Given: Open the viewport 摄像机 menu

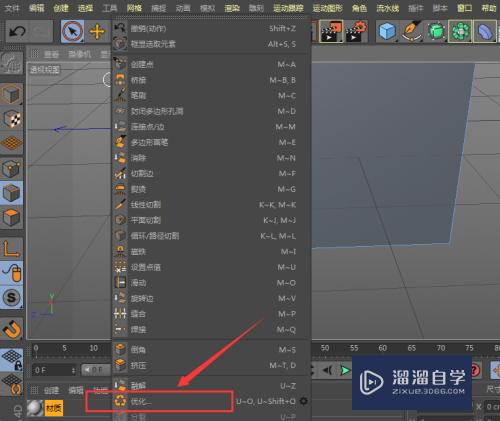Looking at the screenshot, I should (x=80, y=54).
